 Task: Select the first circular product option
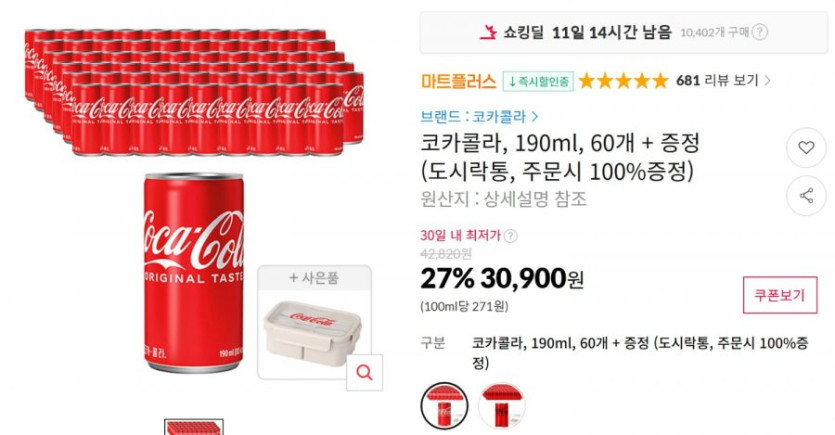[445, 406]
